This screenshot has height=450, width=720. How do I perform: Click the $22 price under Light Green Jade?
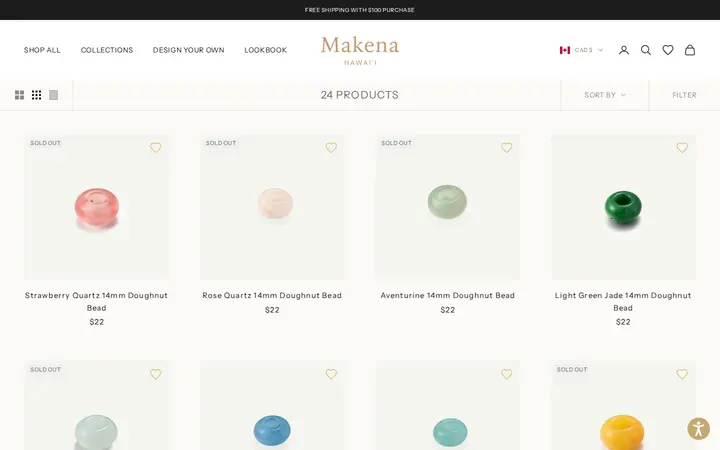click(x=623, y=322)
